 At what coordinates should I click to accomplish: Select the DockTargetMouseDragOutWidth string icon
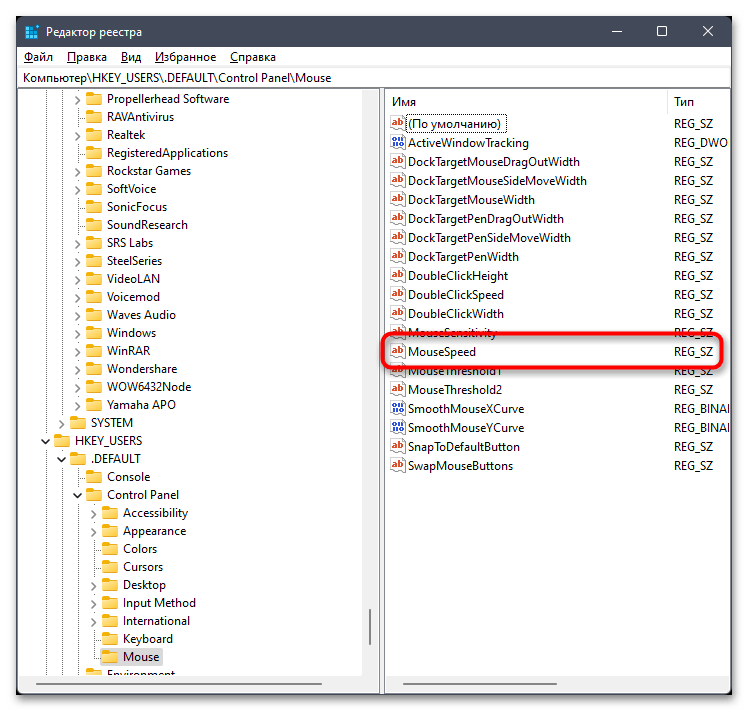click(x=397, y=161)
